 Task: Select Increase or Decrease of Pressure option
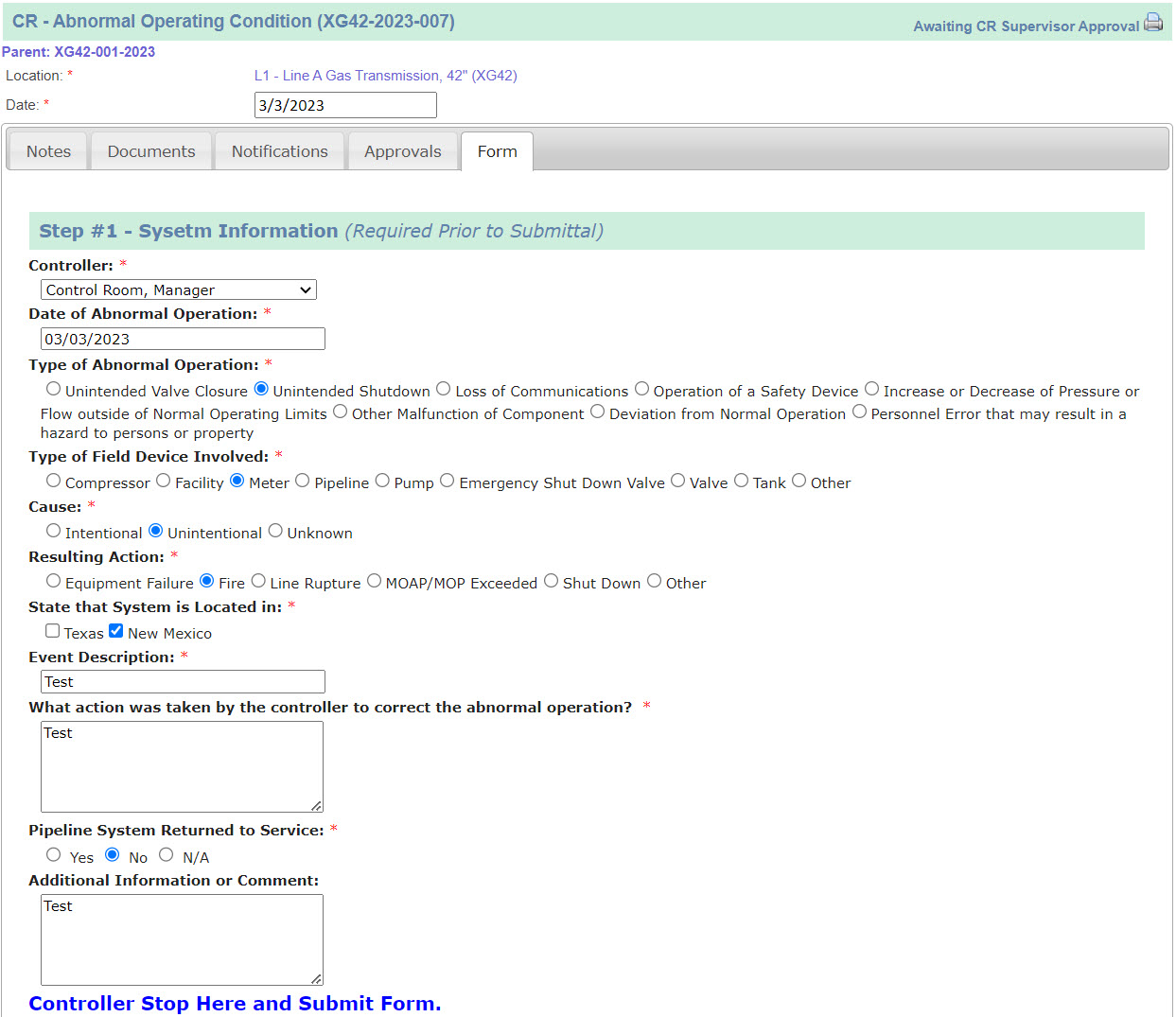click(x=871, y=389)
